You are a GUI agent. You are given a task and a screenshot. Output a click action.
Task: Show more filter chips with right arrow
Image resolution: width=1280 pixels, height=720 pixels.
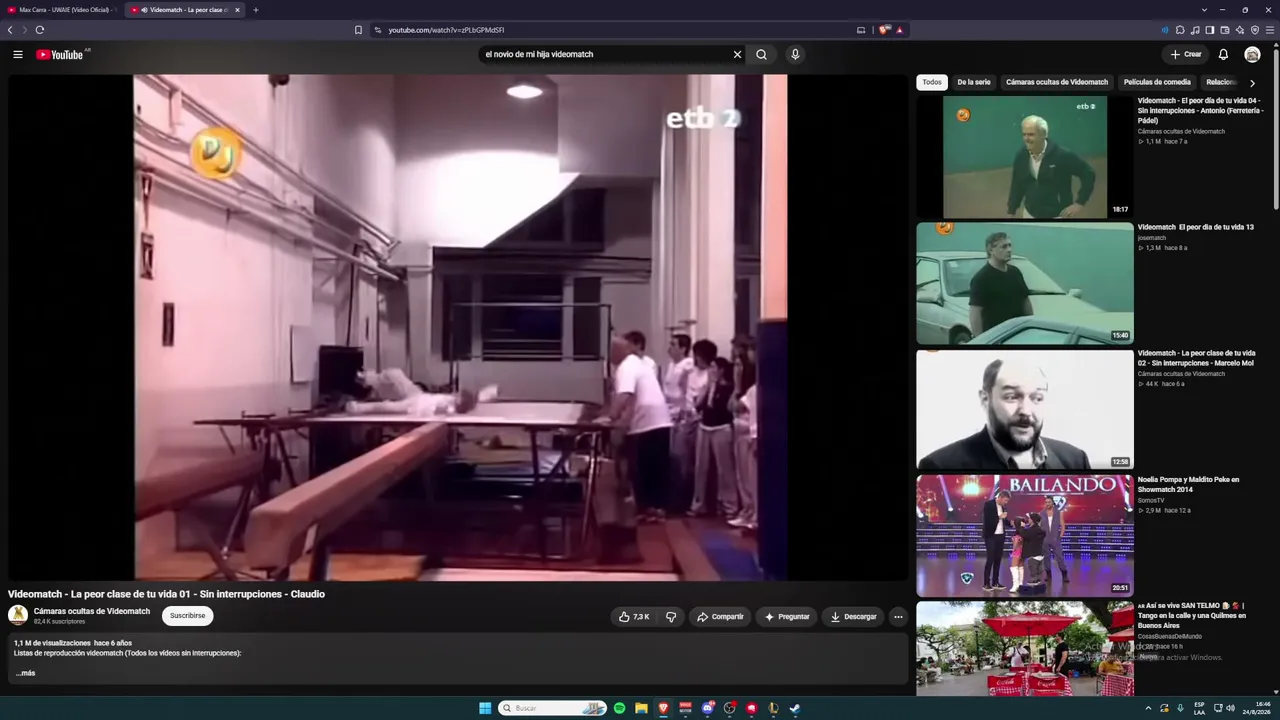click(x=1252, y=83)
